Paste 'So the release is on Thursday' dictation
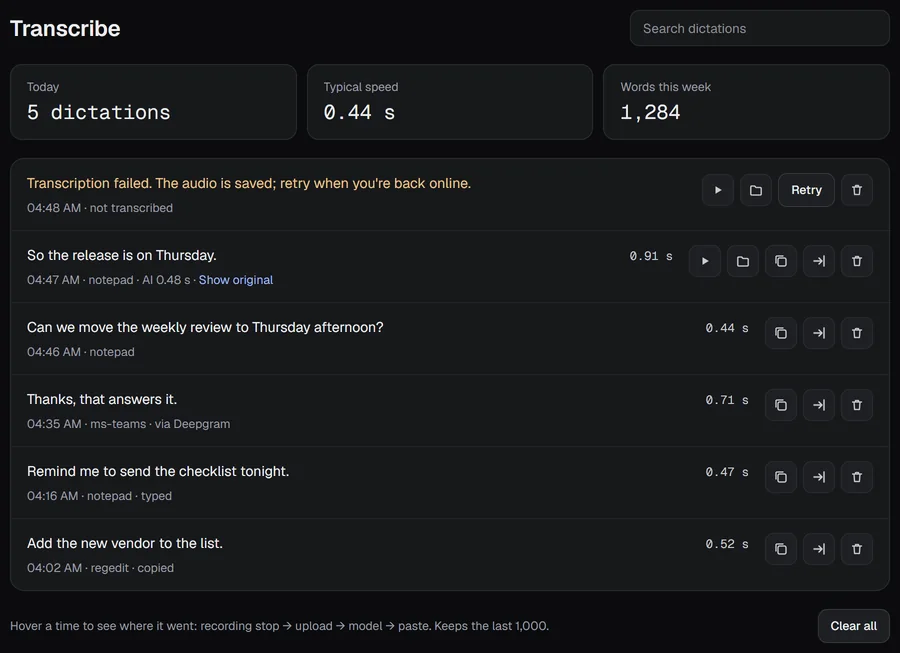The width and height of the screenshot is (900, 653). [x=819, y=261]
